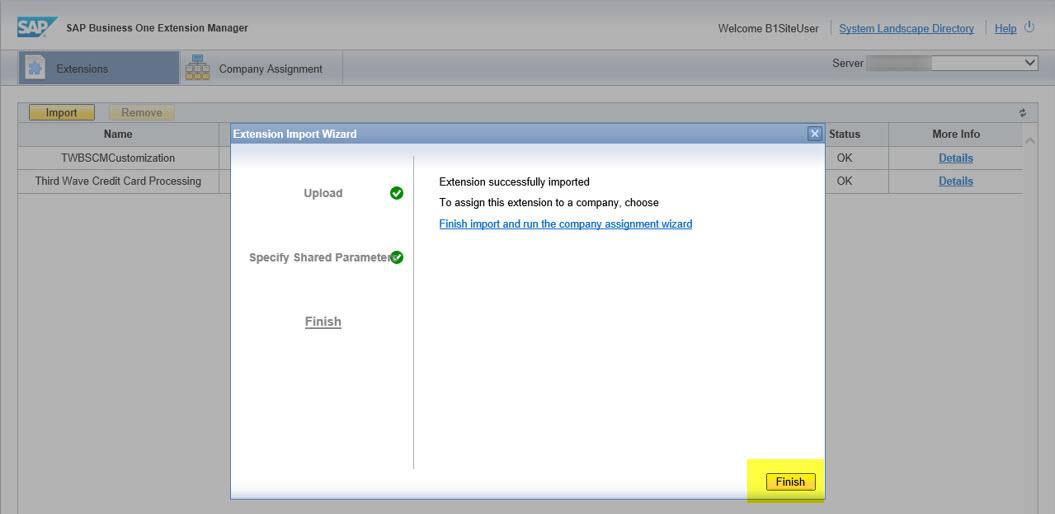Click the table's scroll up arrow
Viewport: 1055px width, 514px height.
point(1029,141)
